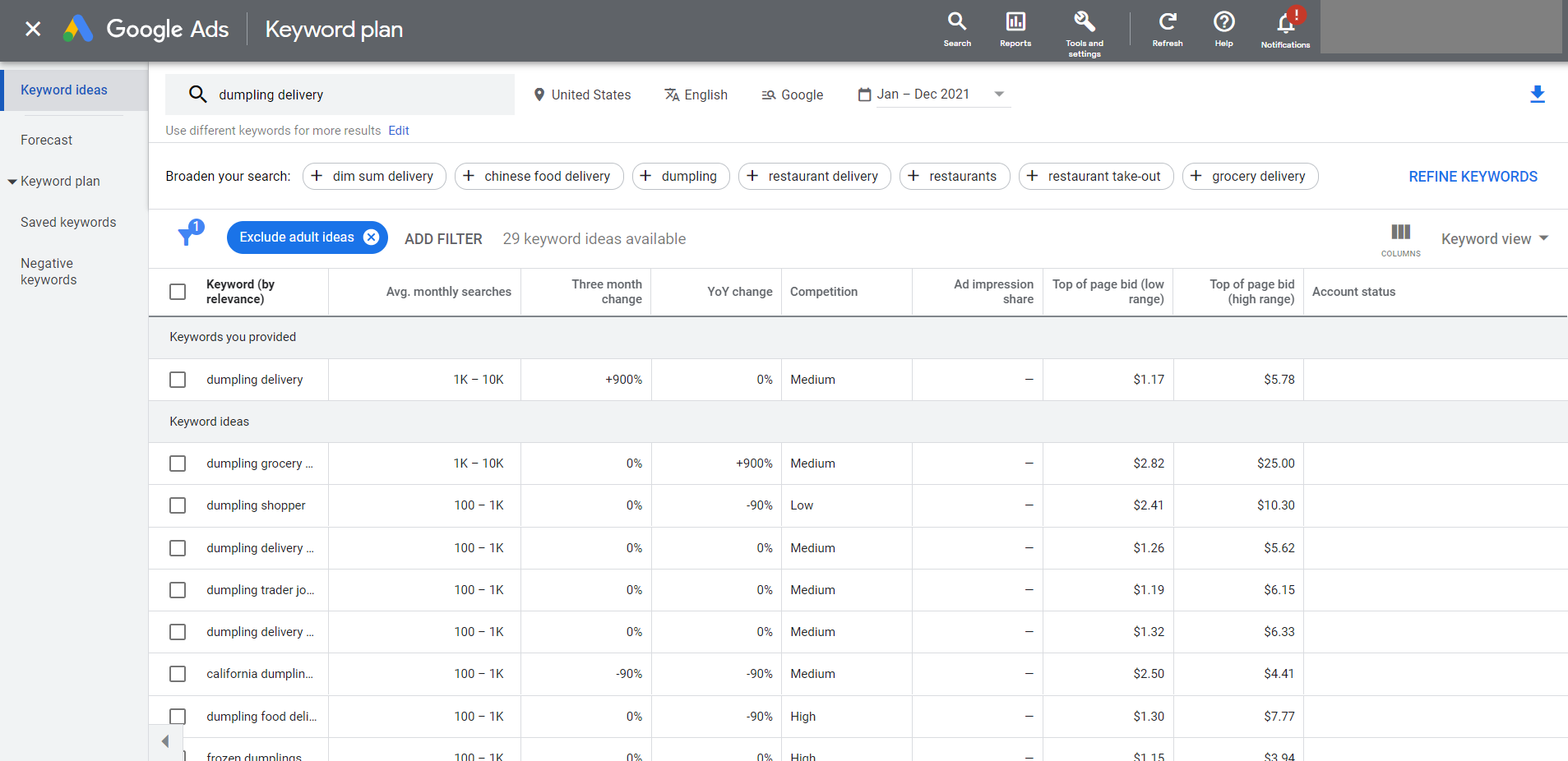Click the United States location pin
This screenshot has width=1568, height=761.
pyautogui.click(x=539, y=95)
